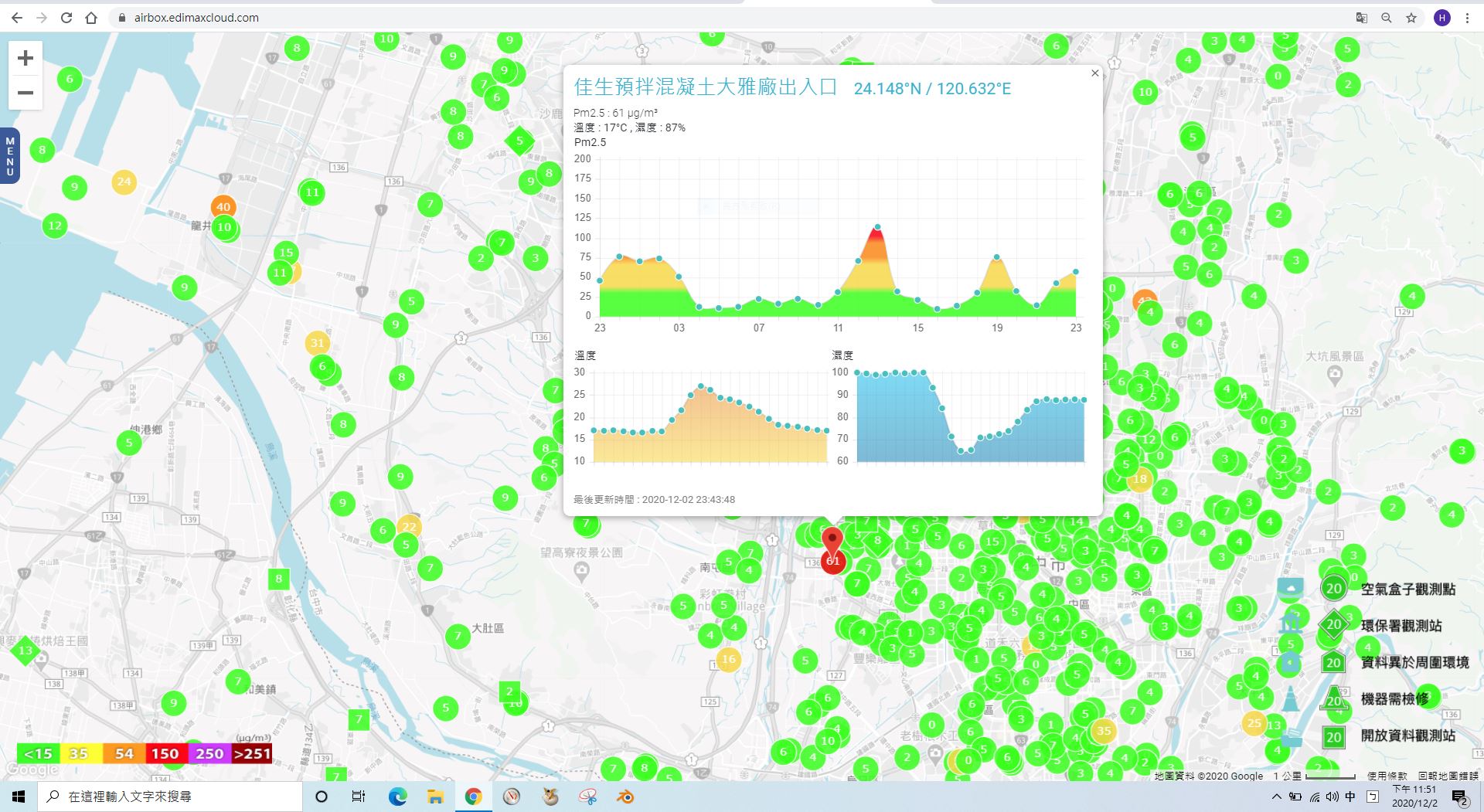Open the notification center with 2 alerts
The height and width of the screenshot is (812, 1484).
1460,797
